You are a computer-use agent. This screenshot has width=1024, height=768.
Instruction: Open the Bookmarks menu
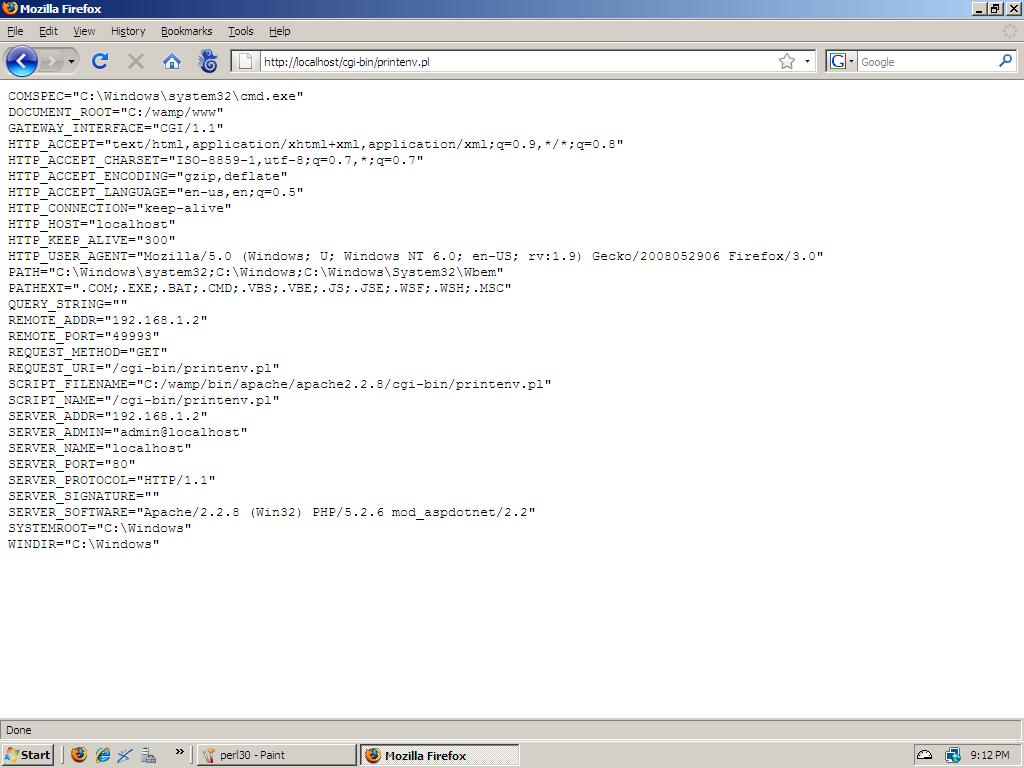coord(186,31)
